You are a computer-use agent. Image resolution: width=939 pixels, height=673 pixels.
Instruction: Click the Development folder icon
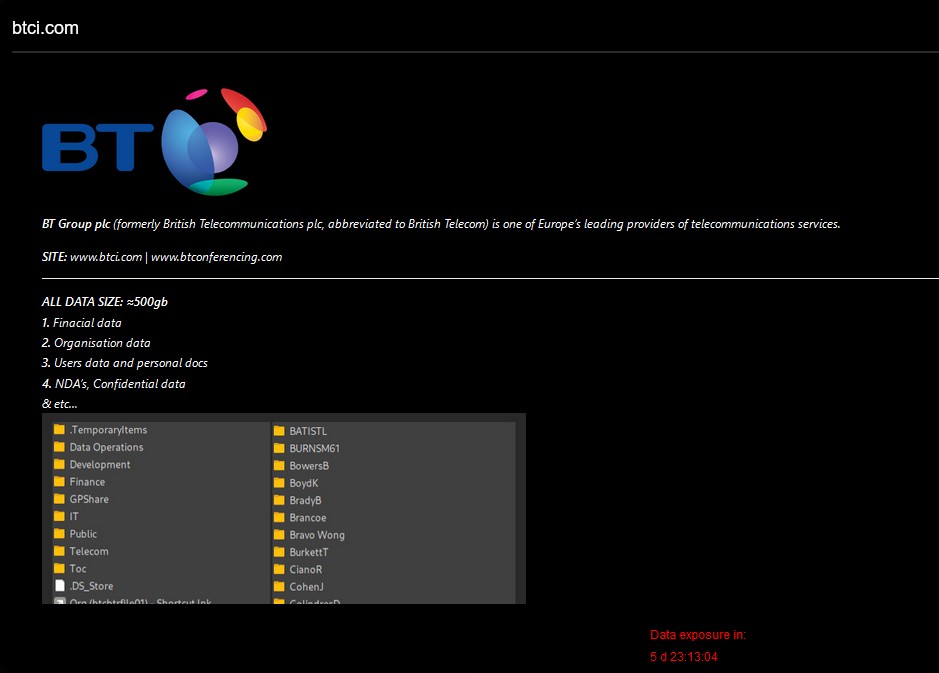tap(60, 465)
